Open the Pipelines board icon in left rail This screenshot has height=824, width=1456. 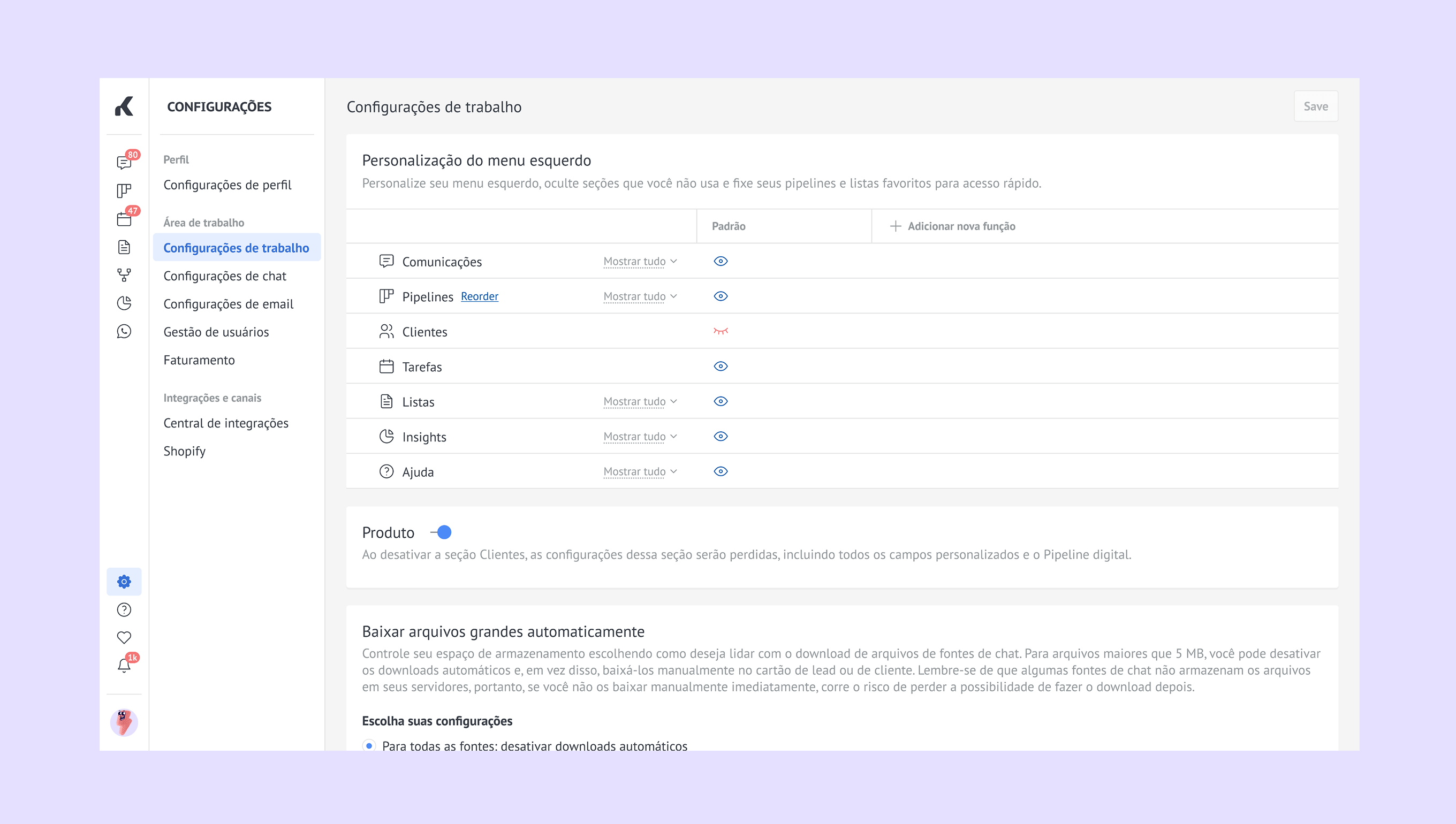coord(124,190)
